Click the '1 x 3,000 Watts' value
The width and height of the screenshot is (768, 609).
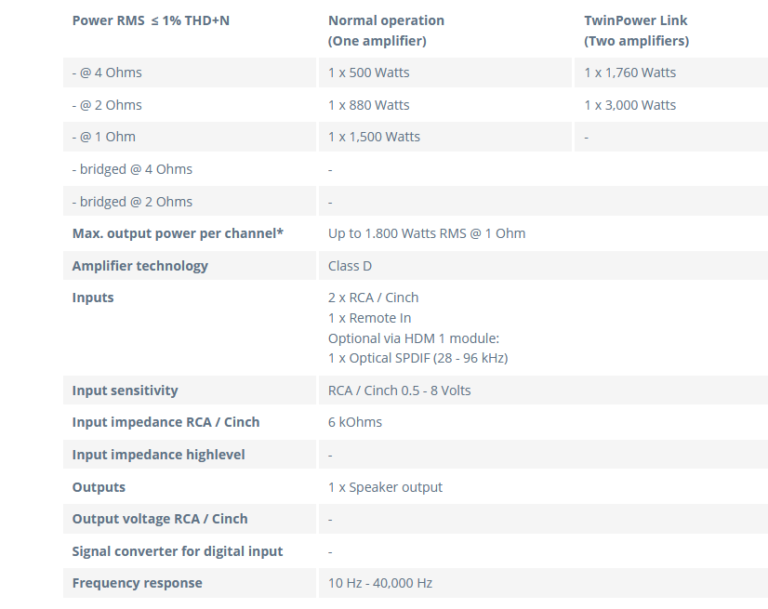[630, 105]
